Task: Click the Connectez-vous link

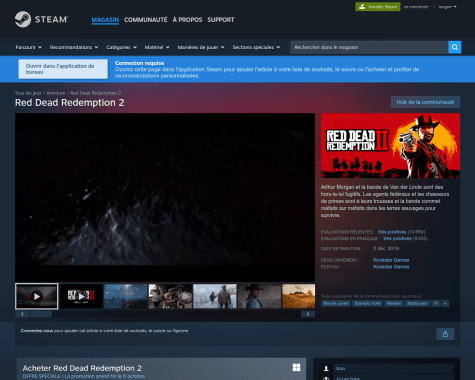Action: (37, 331)
